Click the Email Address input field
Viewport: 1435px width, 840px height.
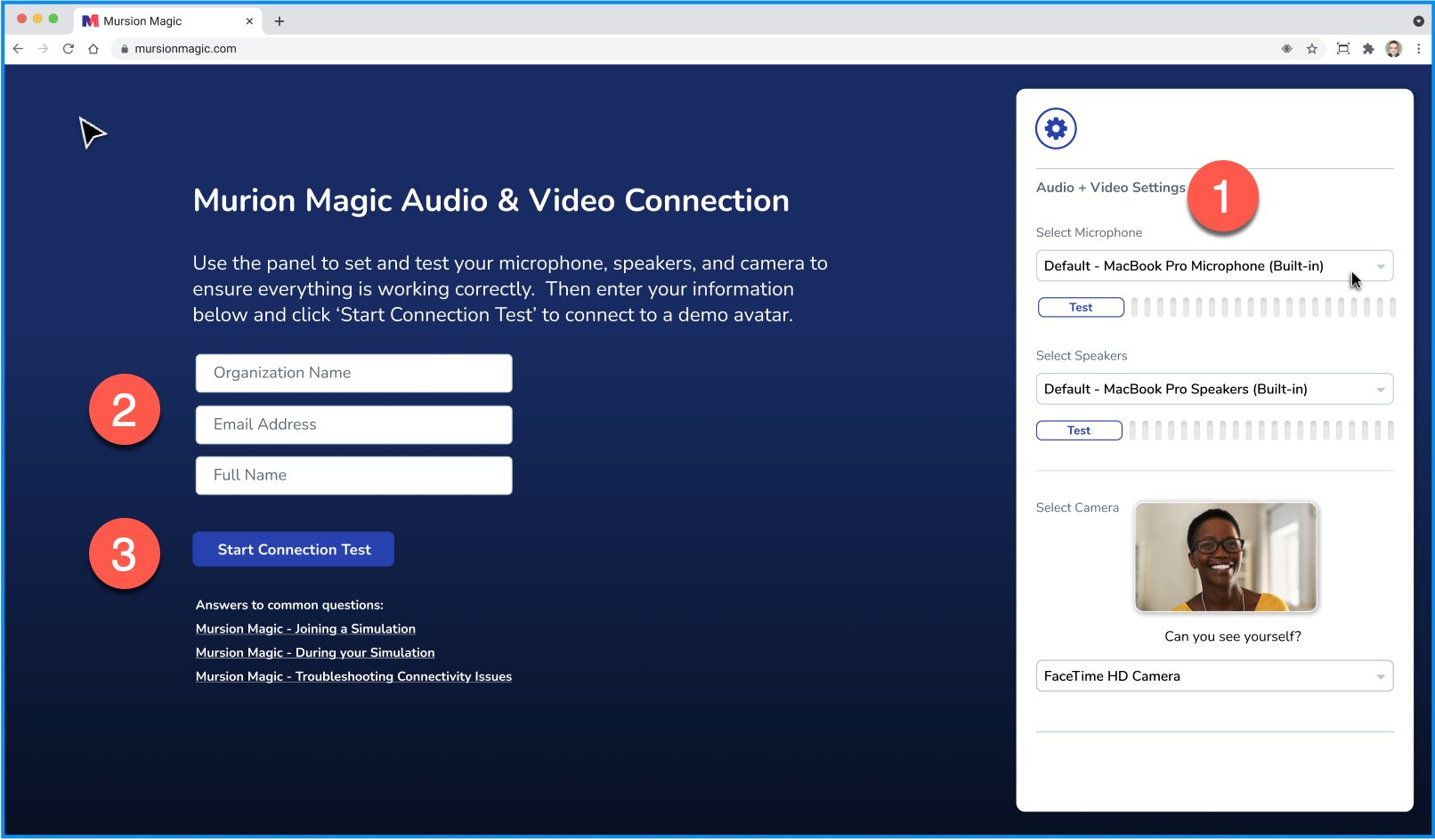click(x=353, y=424)
